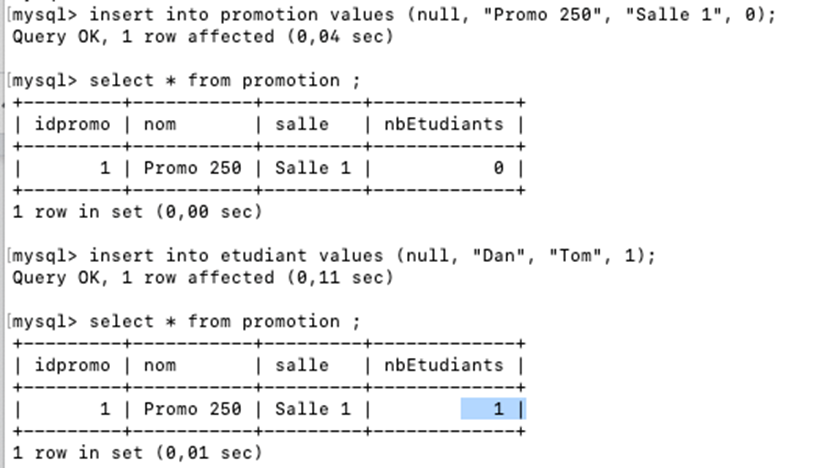Click the nbEtudiants value 0 in first table
Image resolution: width=820 pixels, height=468 pixels.
coord(498,168)
